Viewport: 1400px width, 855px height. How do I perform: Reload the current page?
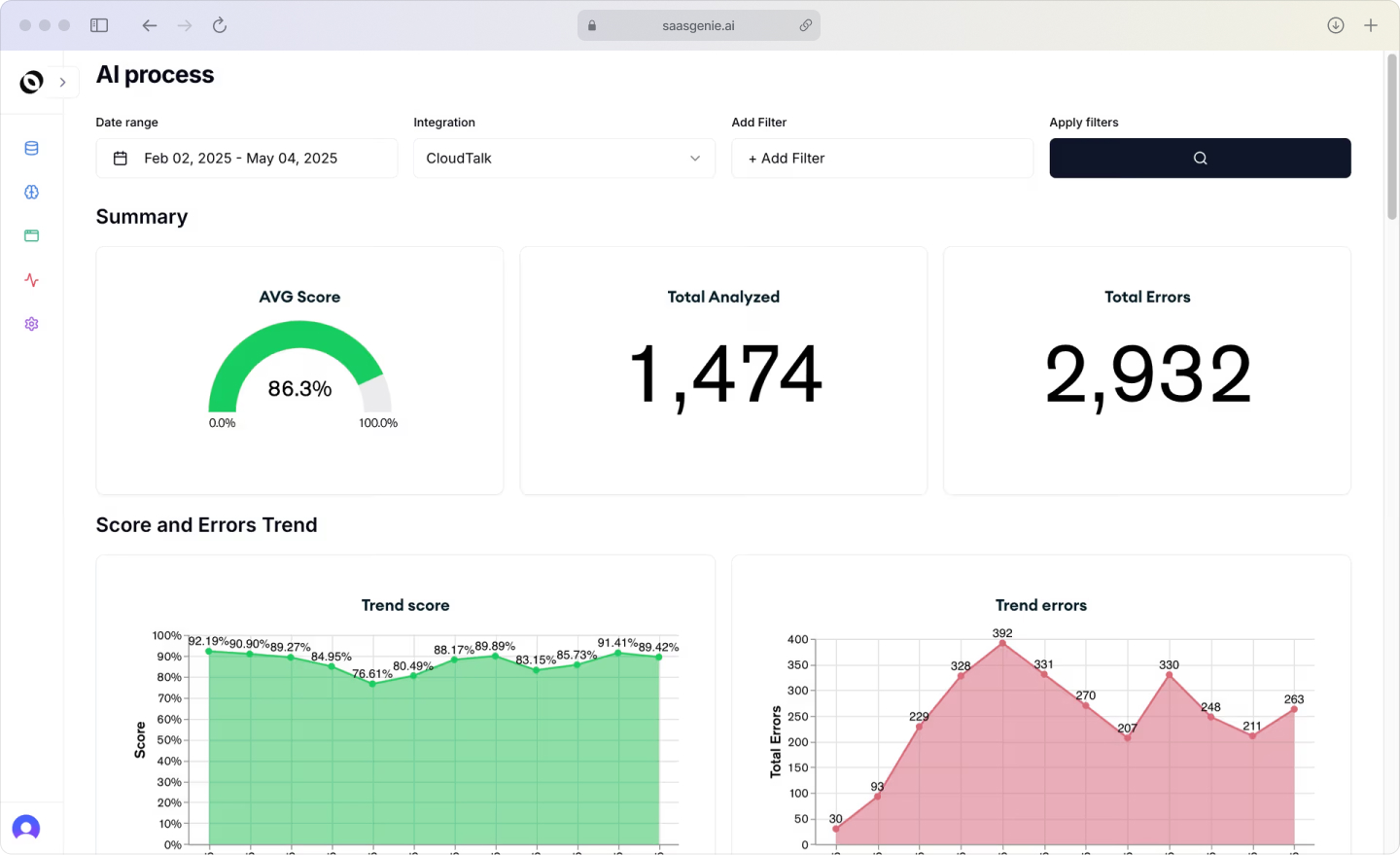tap(219, 24)
